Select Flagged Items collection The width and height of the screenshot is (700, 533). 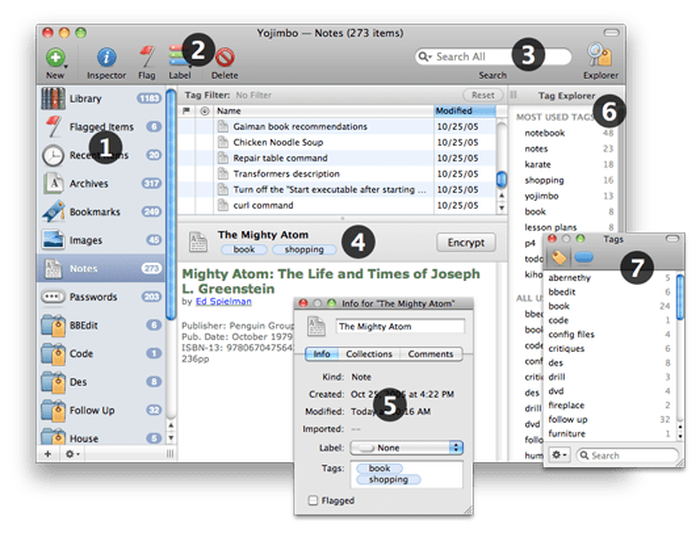point(101,127)
